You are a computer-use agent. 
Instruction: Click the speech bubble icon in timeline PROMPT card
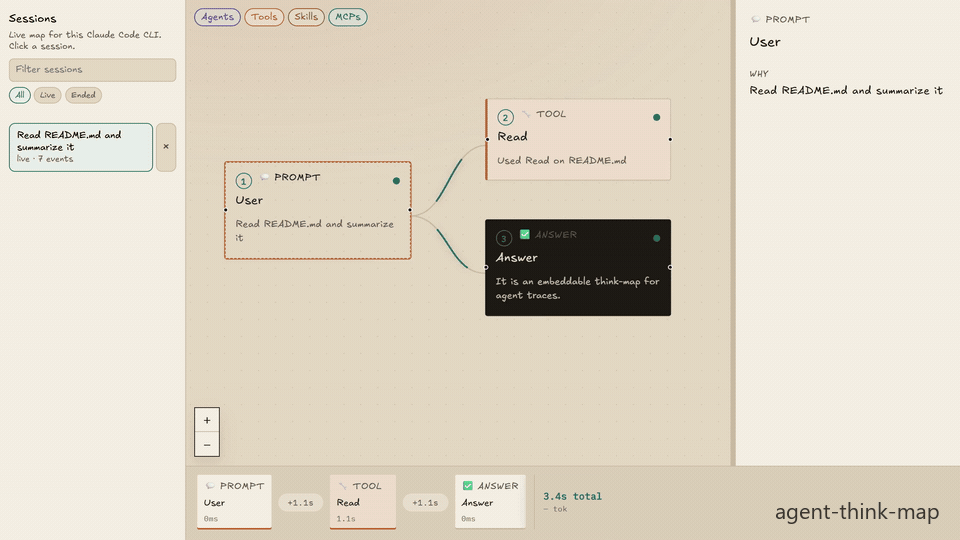tap(210, 486)
